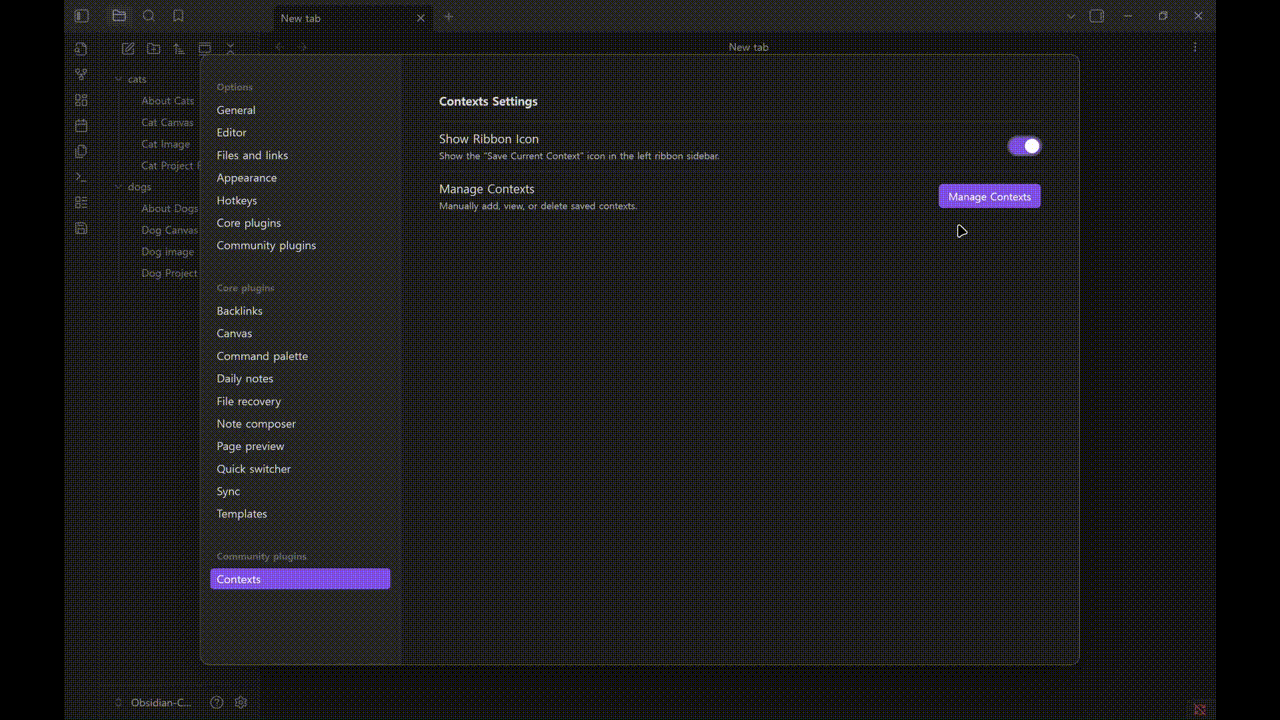
Task: Open the help icon near the vault name
Action: [x=216, y=702]
